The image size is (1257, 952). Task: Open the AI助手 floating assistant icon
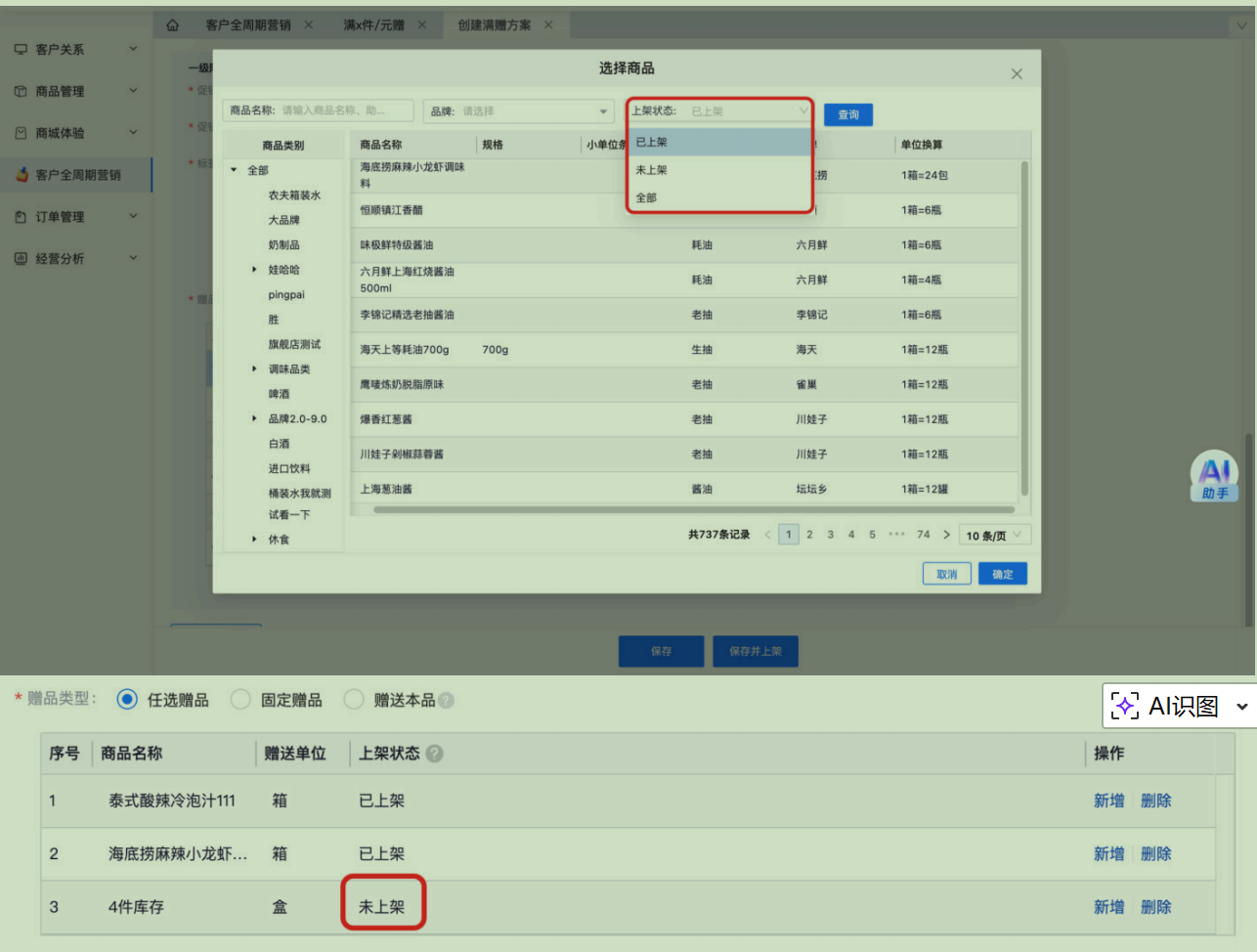(x=1214, y=476)
